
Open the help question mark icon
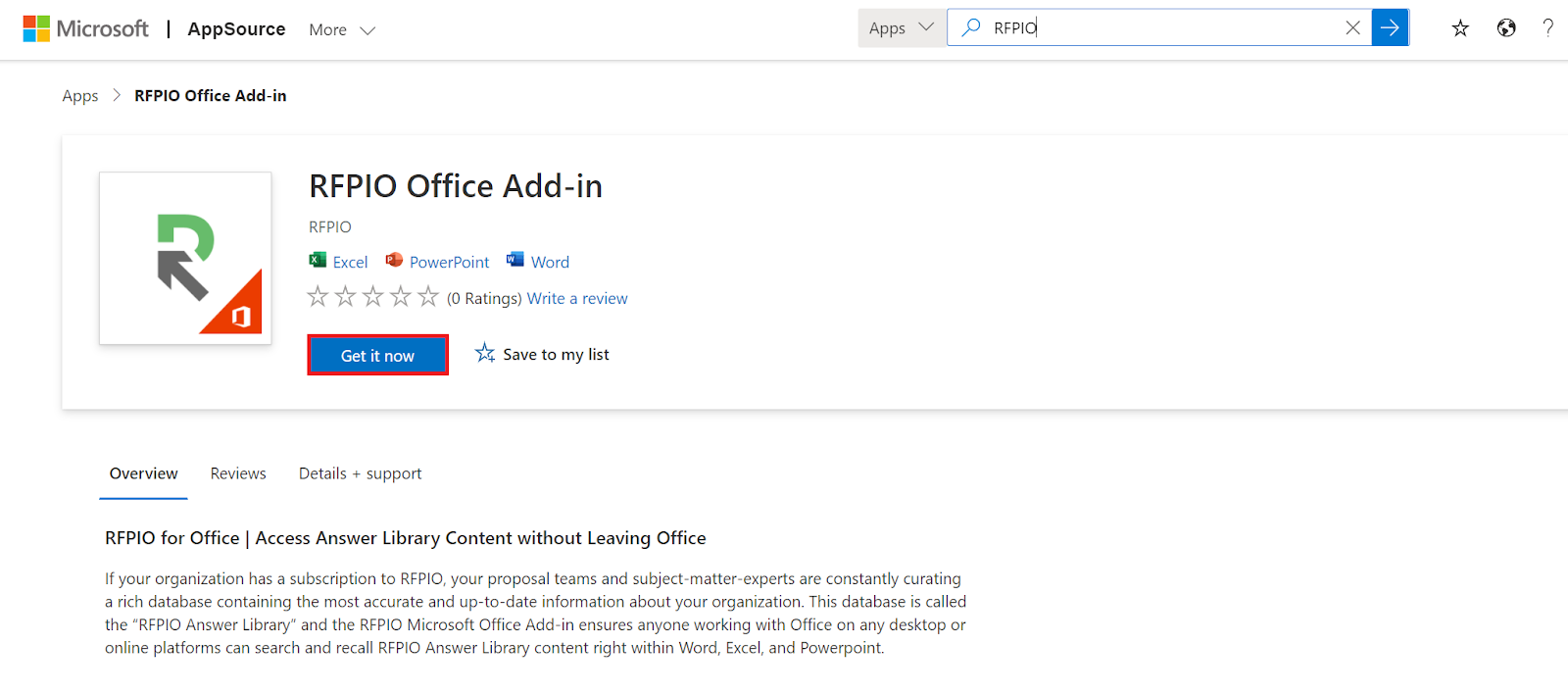pos(1547,28)
